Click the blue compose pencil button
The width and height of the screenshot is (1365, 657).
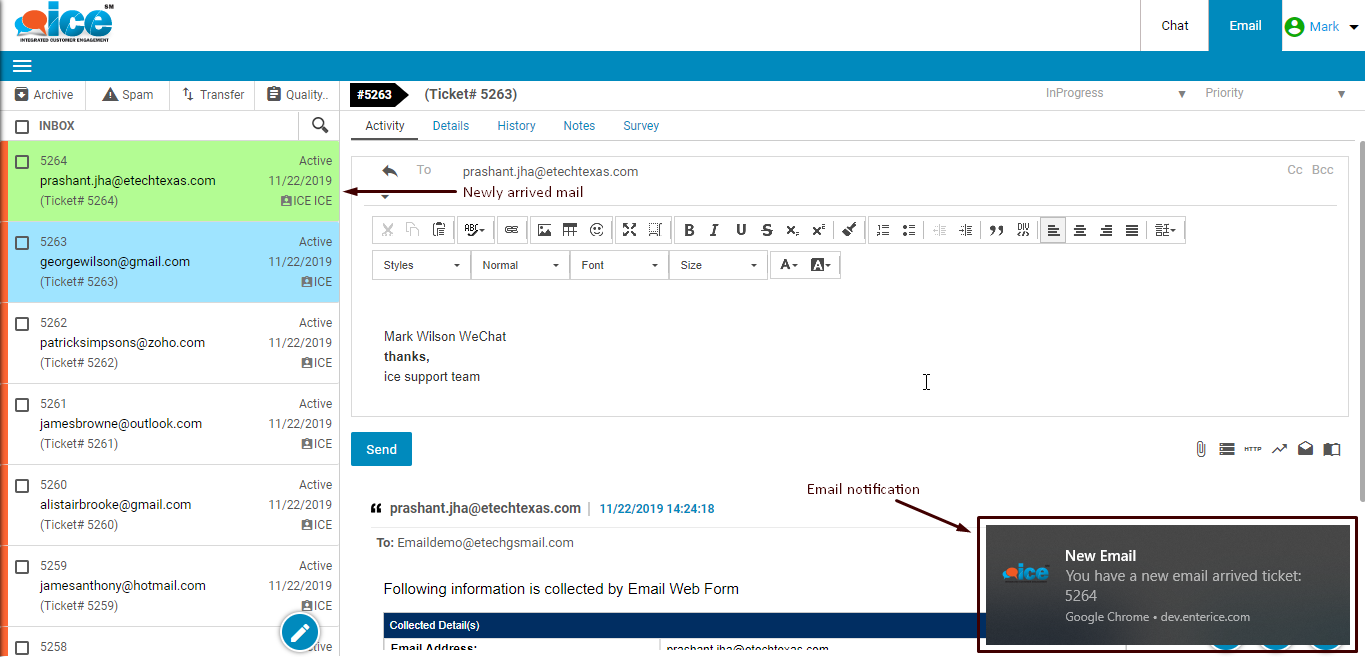coord(300,632)
